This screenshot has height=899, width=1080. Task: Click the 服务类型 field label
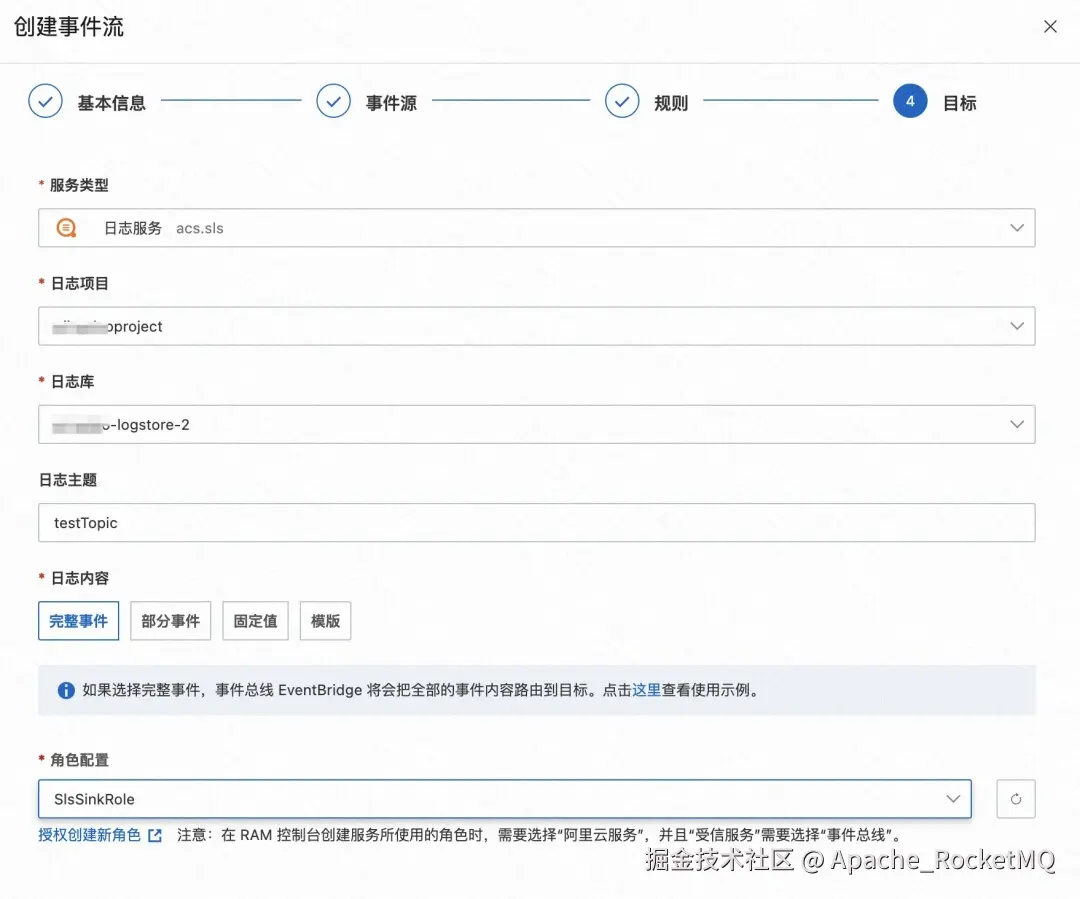[79, 185]
